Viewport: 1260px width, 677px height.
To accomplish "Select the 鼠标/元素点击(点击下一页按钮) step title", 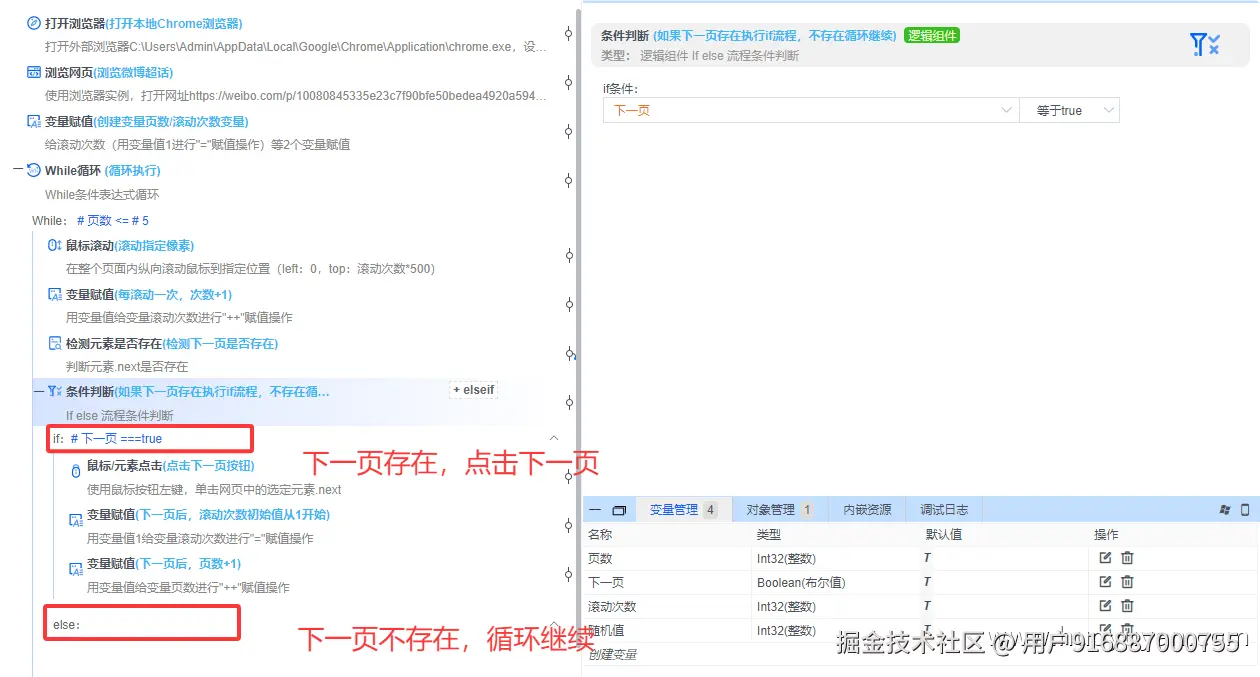I will click(x=171, y=465).
